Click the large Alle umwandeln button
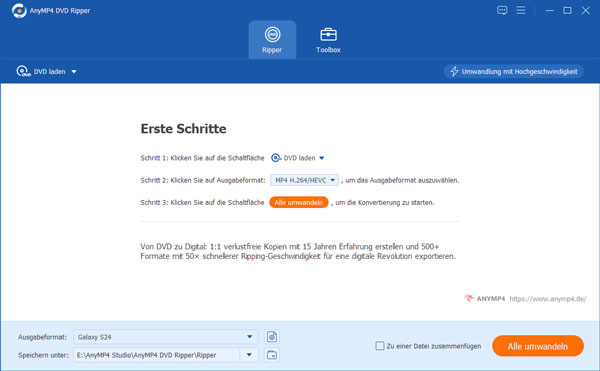600x371 pixels. coord(538,346)
